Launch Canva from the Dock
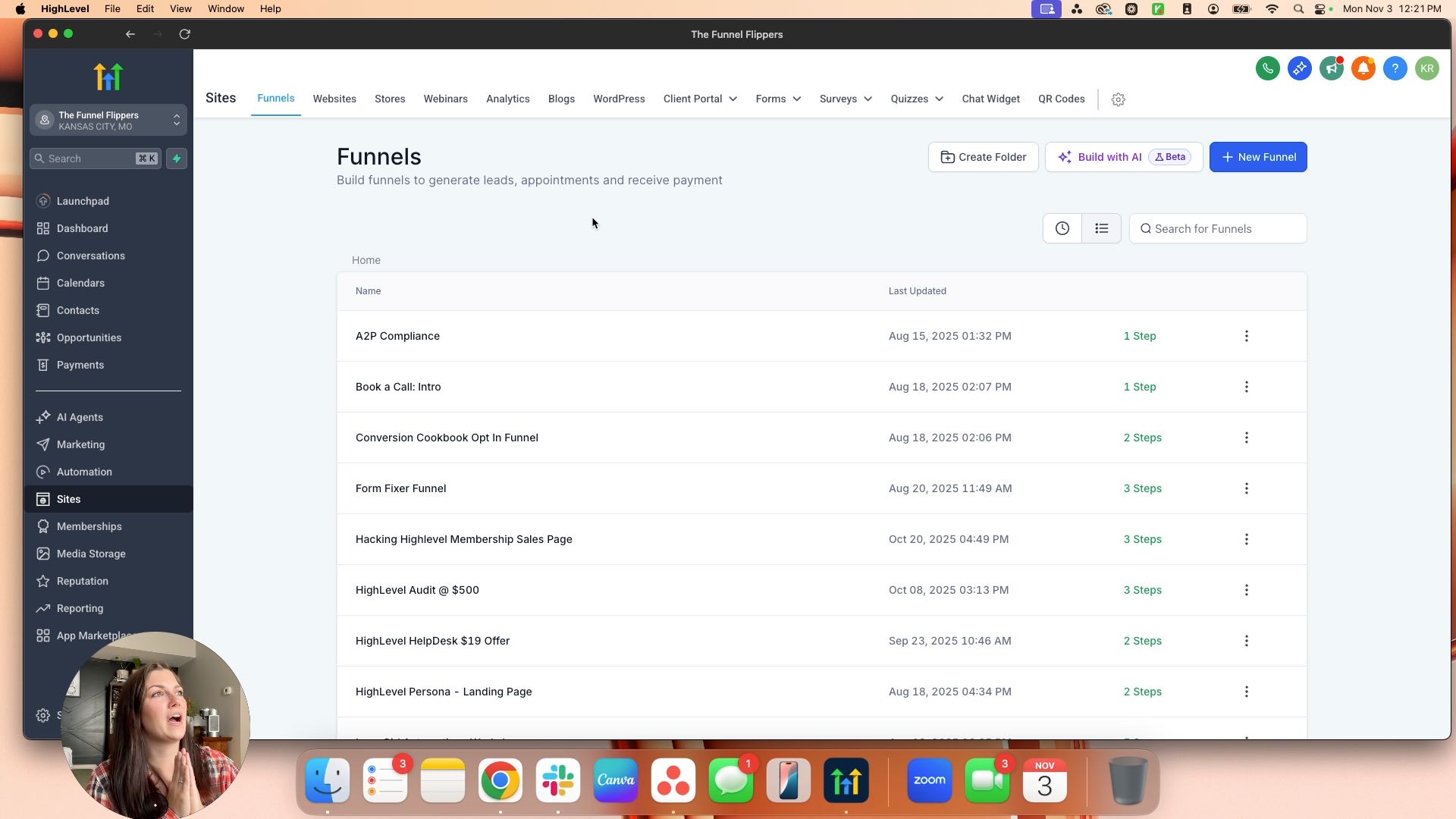This screenshot has height=819, width=1456. (x=616, y=780)
